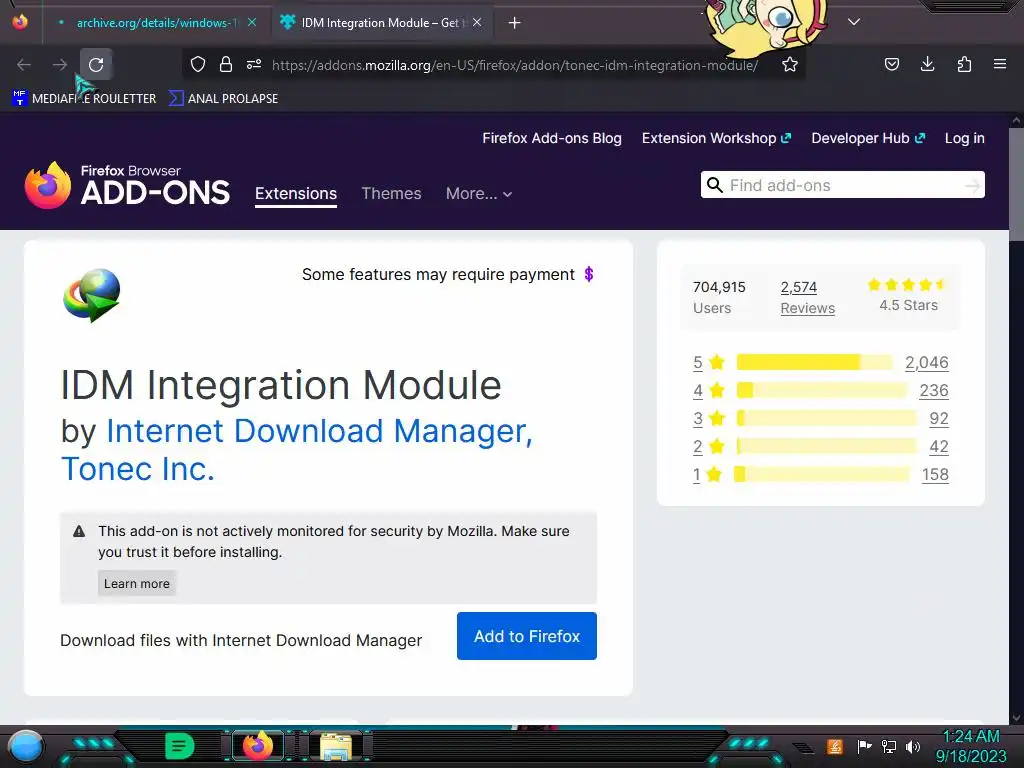The image size is (1024, 768).
Task: Open Firefox Add-ons Blog link
Action: click(x=552, y=138)
